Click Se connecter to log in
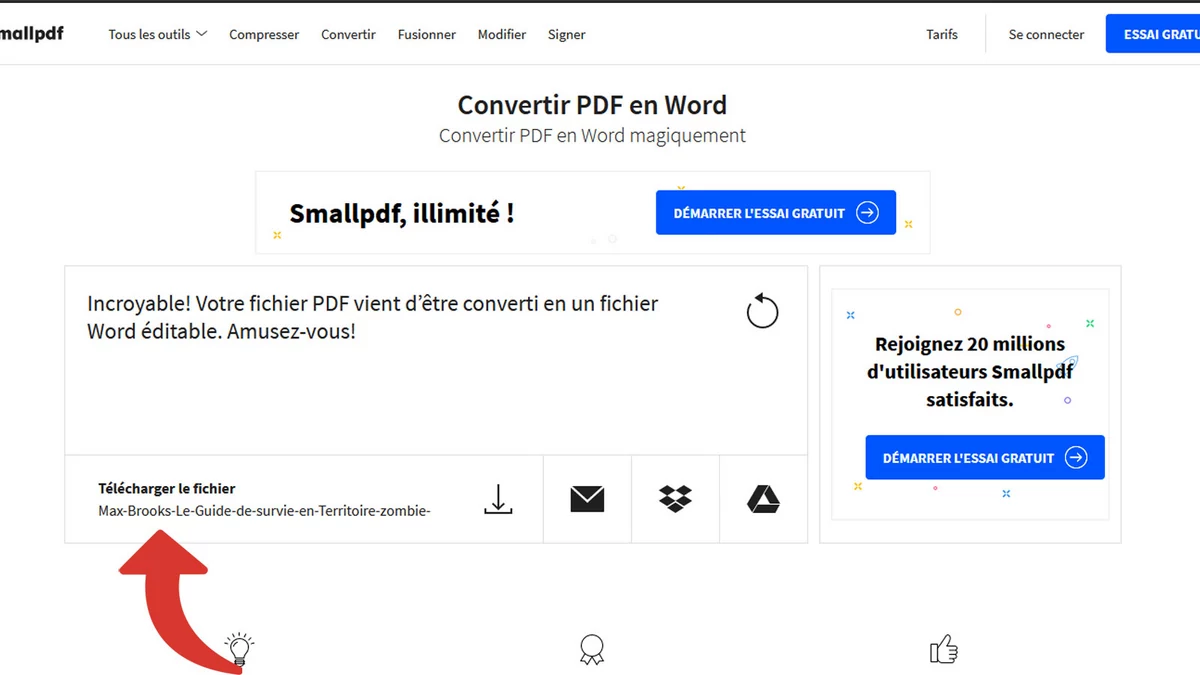Screen dimensions: 1200x675 coord(1046,34)
